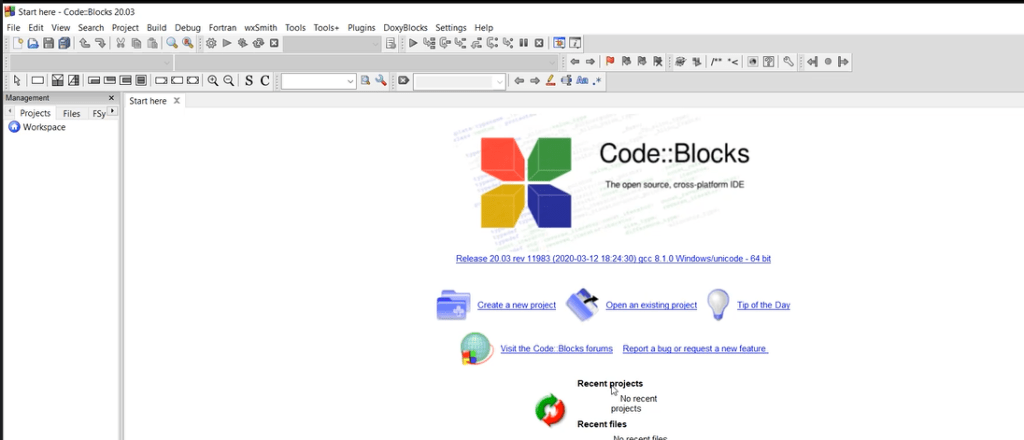The image size is (1024, 440).
Task: Open the build target dropdown
Action: (x=332, y=43)
